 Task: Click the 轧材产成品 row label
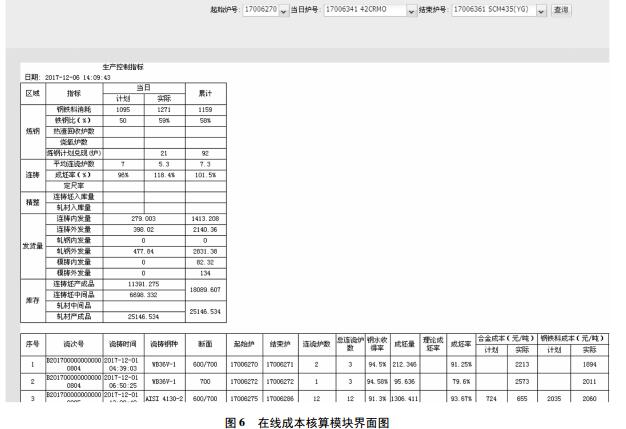73,316
